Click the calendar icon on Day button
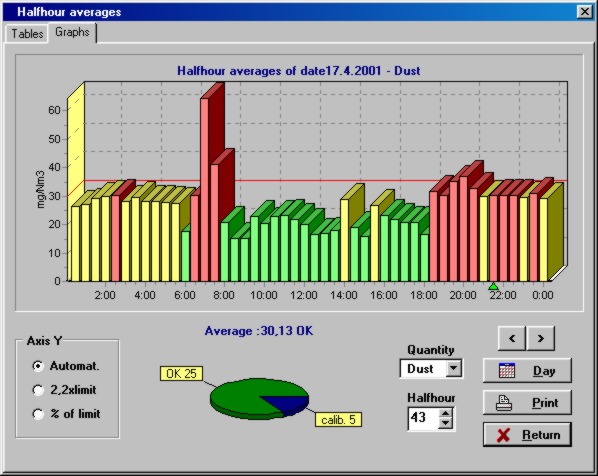 pos(507,370)
